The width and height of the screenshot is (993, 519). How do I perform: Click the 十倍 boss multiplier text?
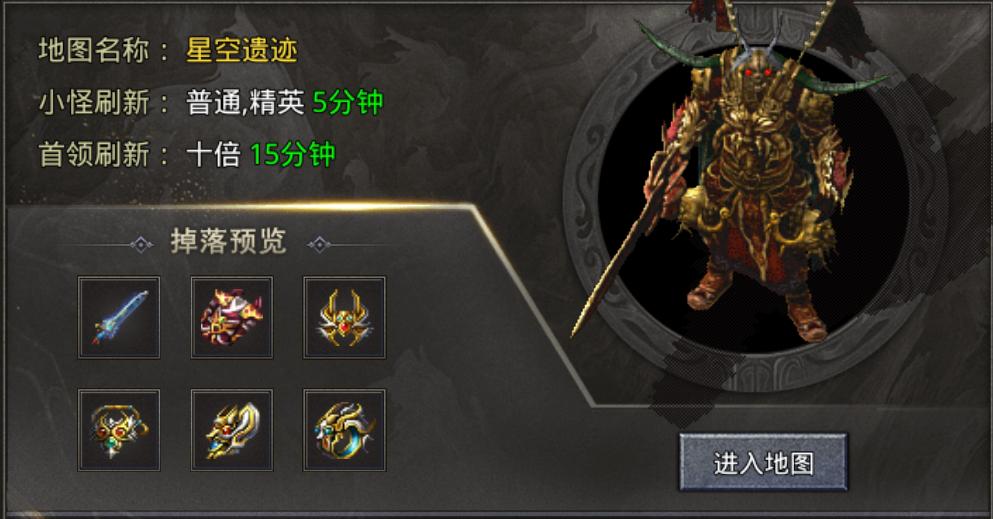(x=213, y=154)
